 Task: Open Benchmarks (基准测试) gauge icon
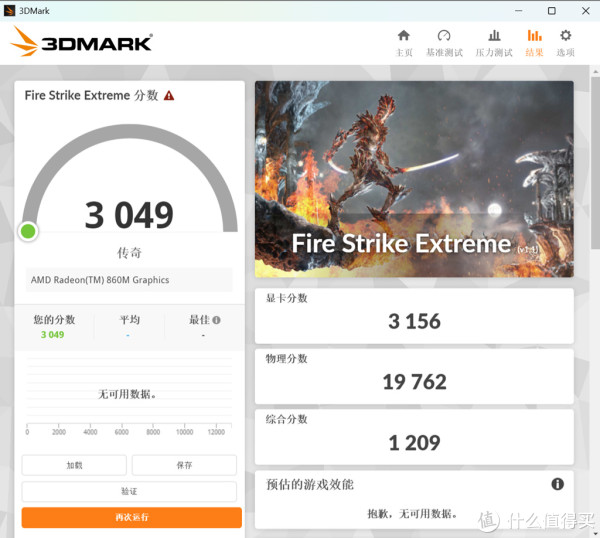(444, 36)
